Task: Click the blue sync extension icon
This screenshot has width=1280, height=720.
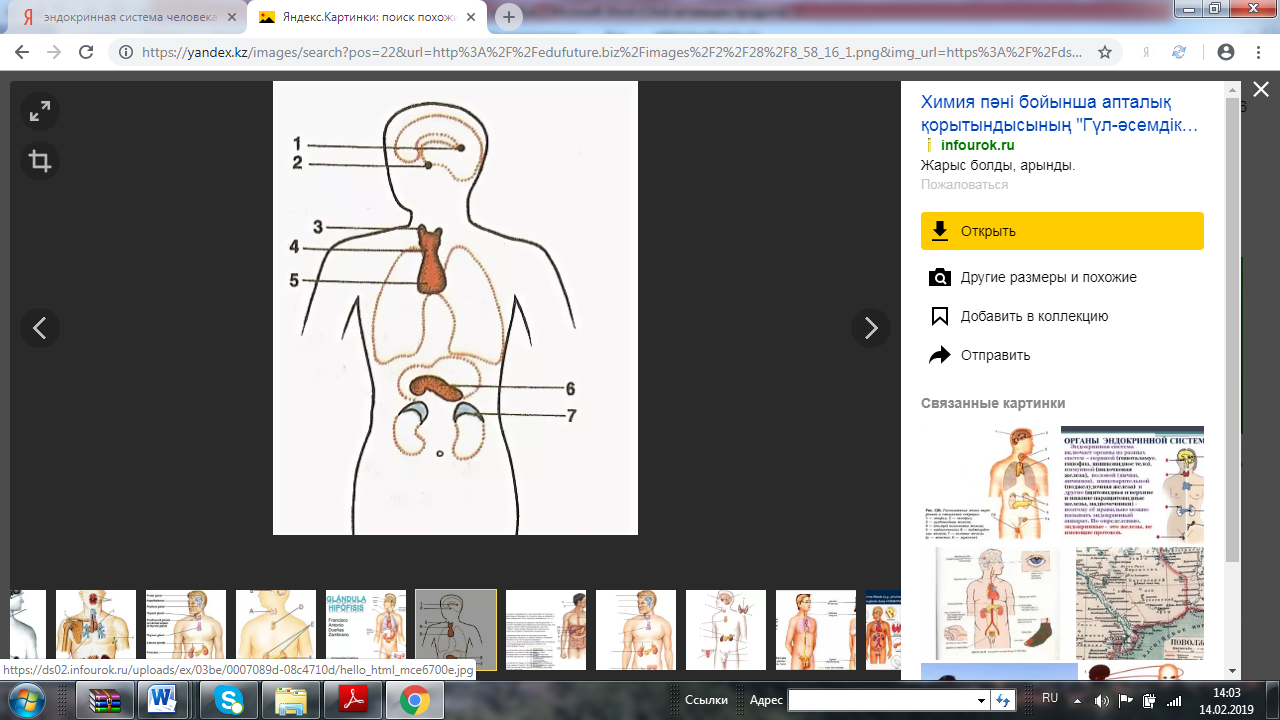Action: click(x=1180, y=52)
